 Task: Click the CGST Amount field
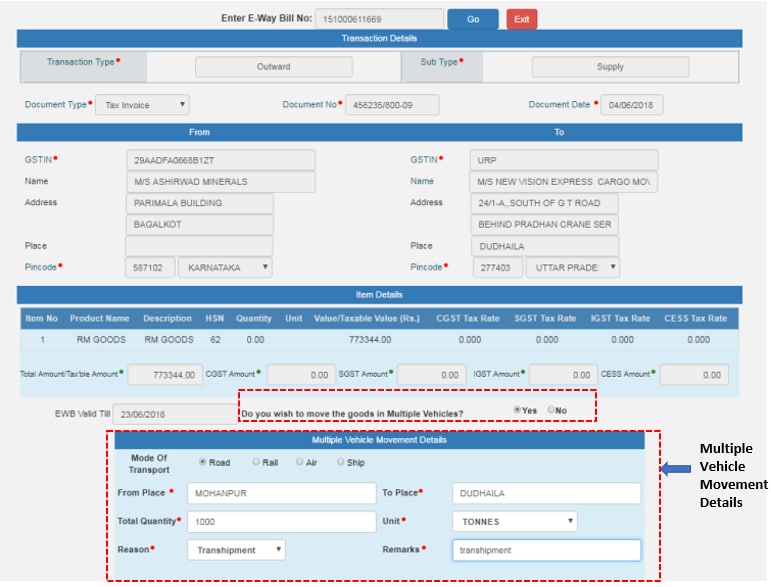[x=301, y=375]
